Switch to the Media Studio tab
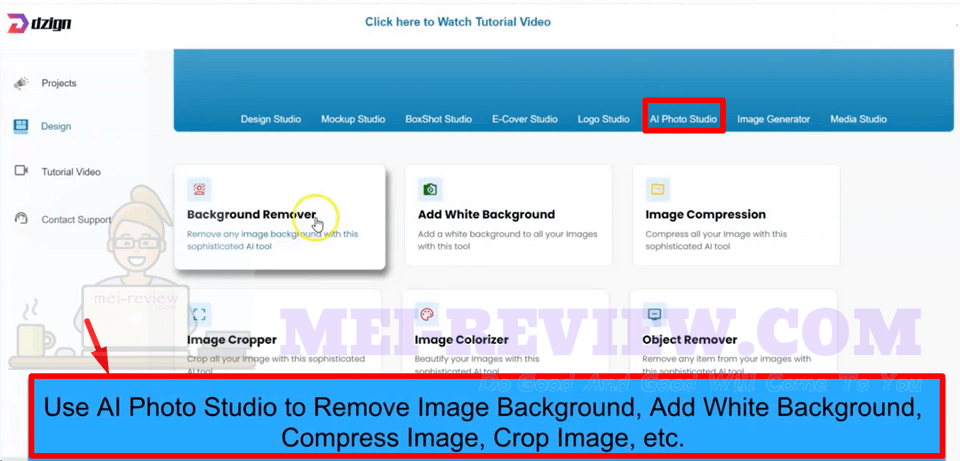The width and height of the screenshot is (960, 461). click(x=858, y=119)
